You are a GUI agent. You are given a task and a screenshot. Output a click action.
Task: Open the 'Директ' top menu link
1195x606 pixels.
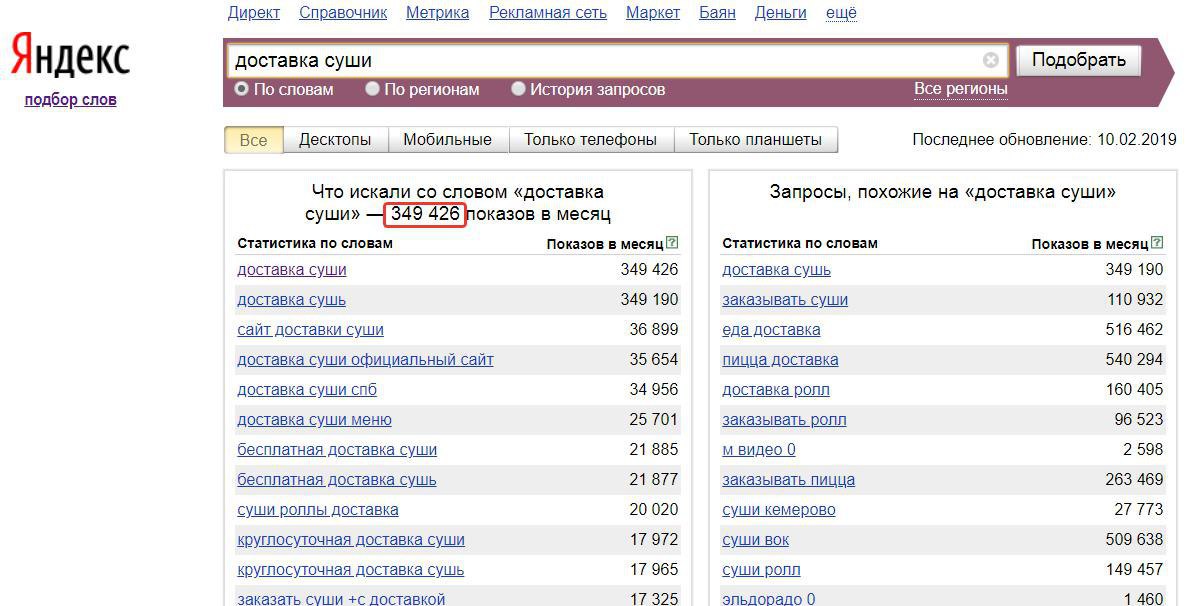tap(254, 13)
